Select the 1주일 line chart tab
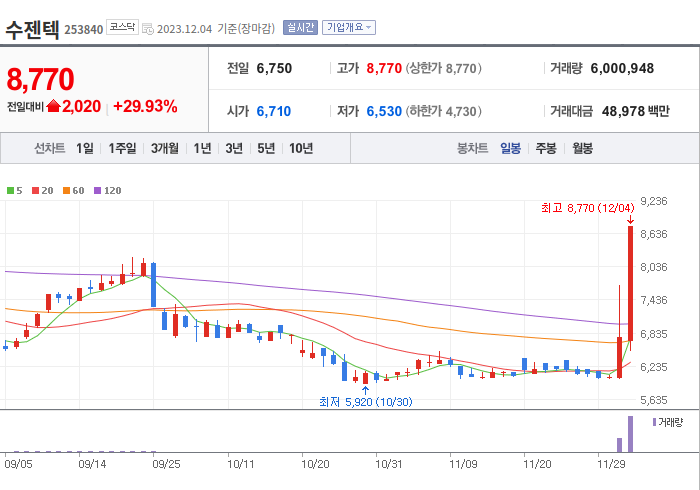Image resolution: width=700 pixels, height=490 pixels. point(122,148)
